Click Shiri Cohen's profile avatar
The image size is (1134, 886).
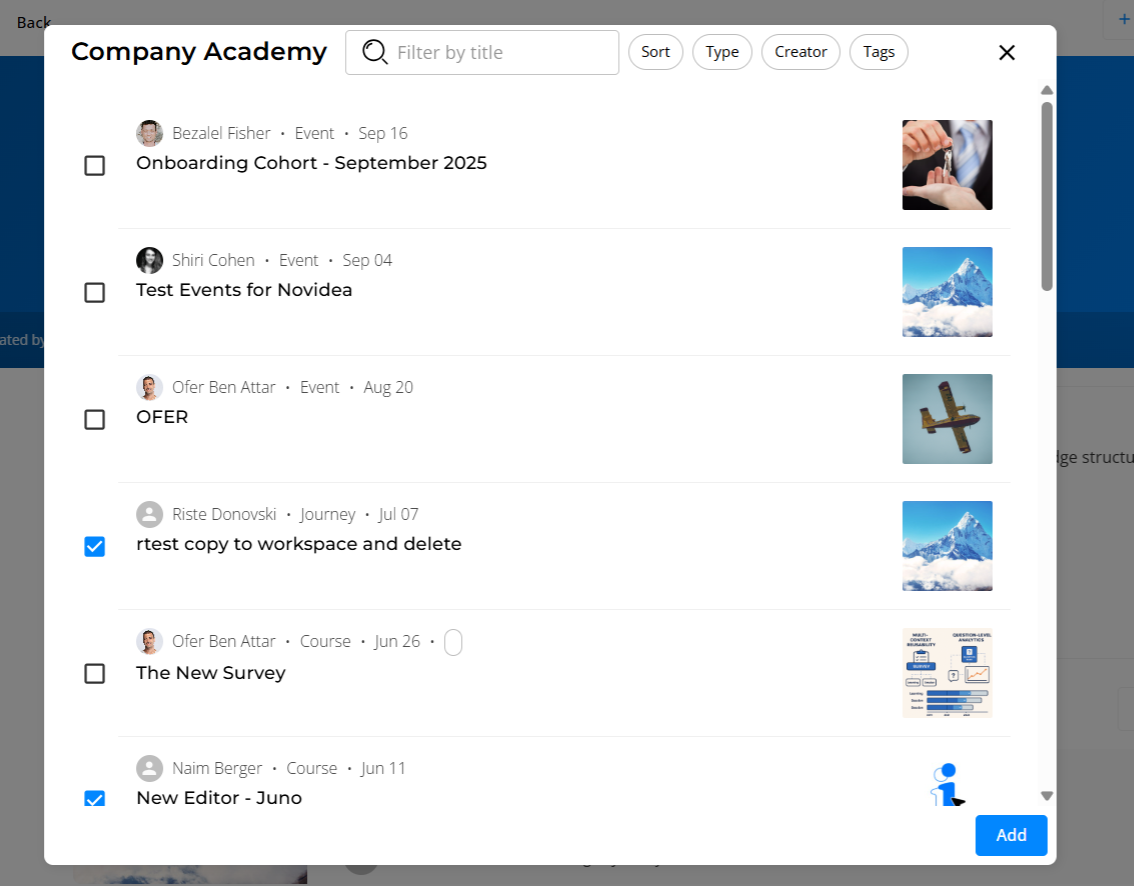pos(149,260)
